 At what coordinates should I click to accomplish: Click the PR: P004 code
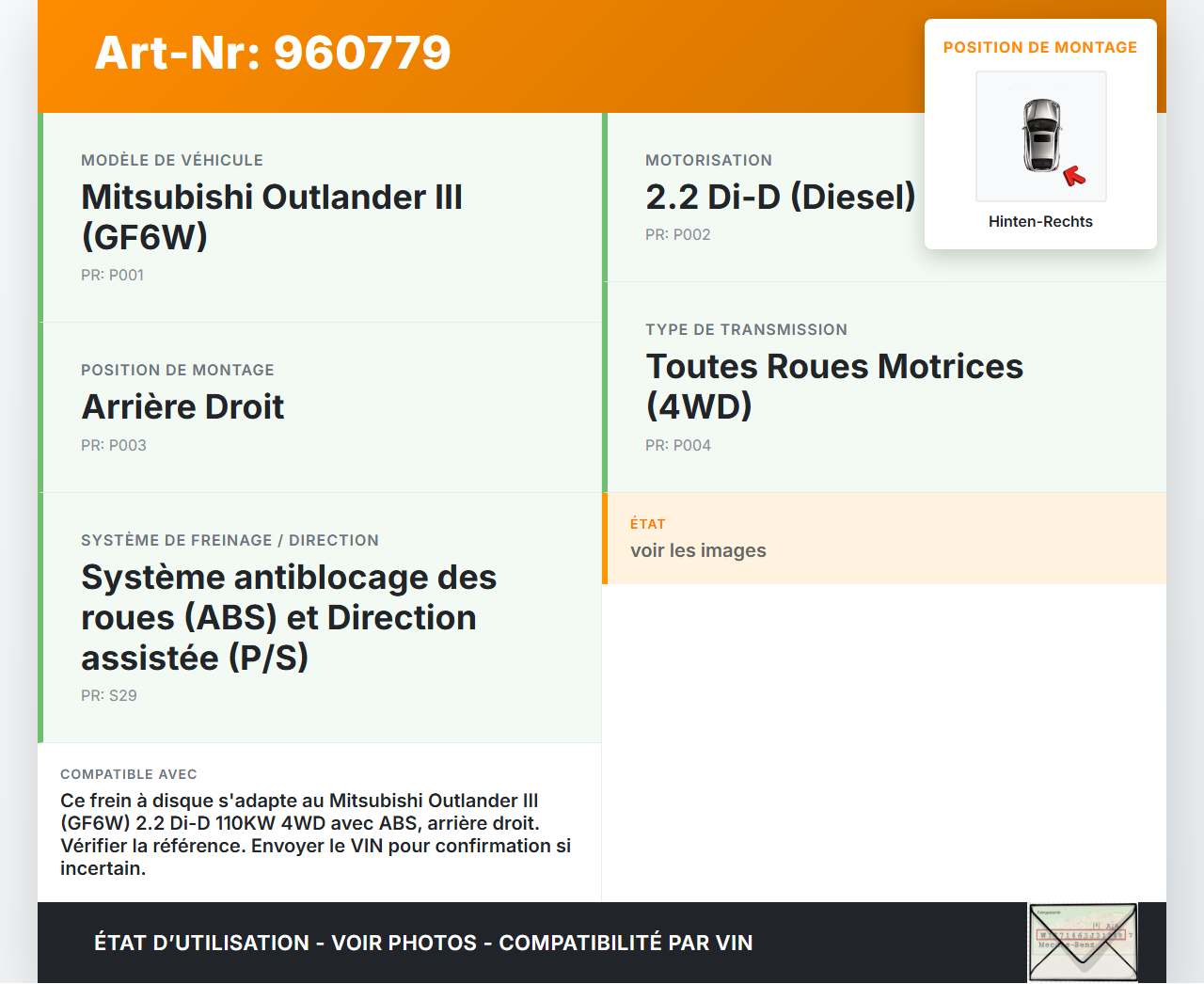[x=677, y=446]
